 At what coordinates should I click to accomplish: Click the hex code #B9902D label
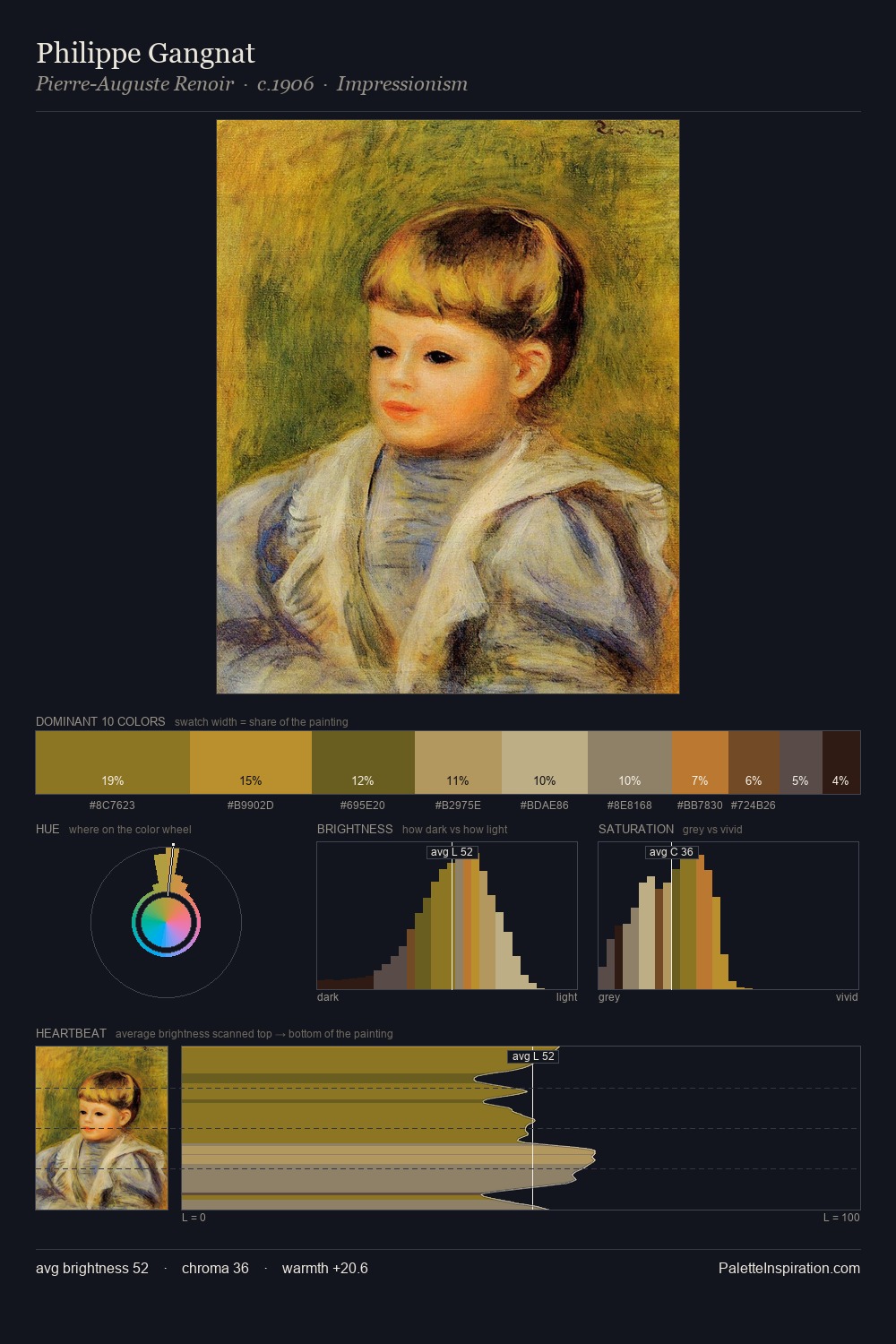[x=251, y=805]
